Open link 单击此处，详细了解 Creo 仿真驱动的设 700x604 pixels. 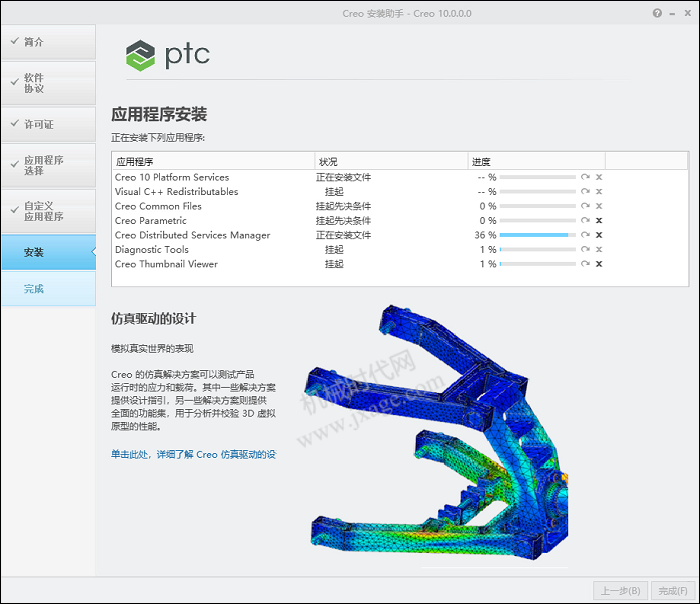click(x=194, y=454)
